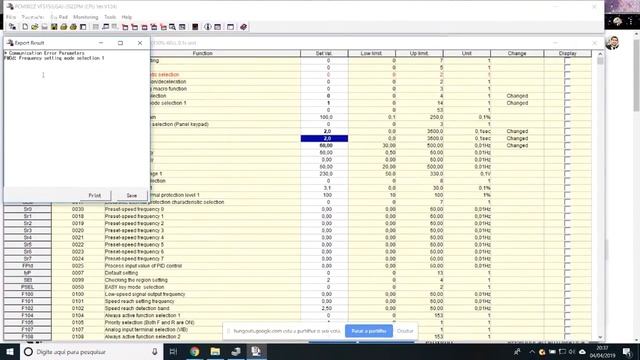The height and width of the screenshot is (360, 640).
Task: Click the printer-like app icon on the taskbar
Action: tap(236, 351)
